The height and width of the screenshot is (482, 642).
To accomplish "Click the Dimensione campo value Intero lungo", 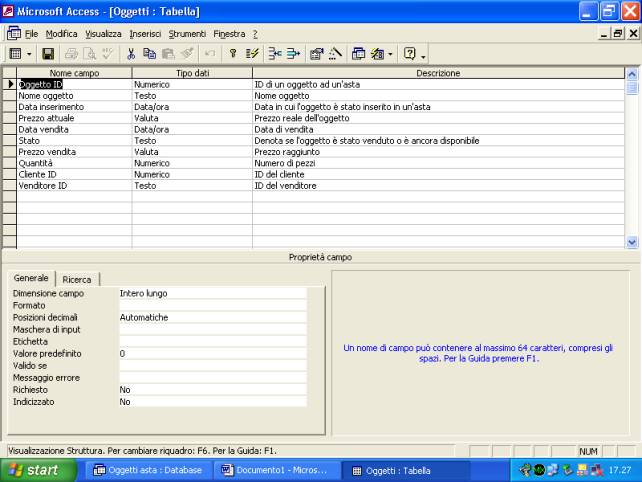I will pos(212,293).
